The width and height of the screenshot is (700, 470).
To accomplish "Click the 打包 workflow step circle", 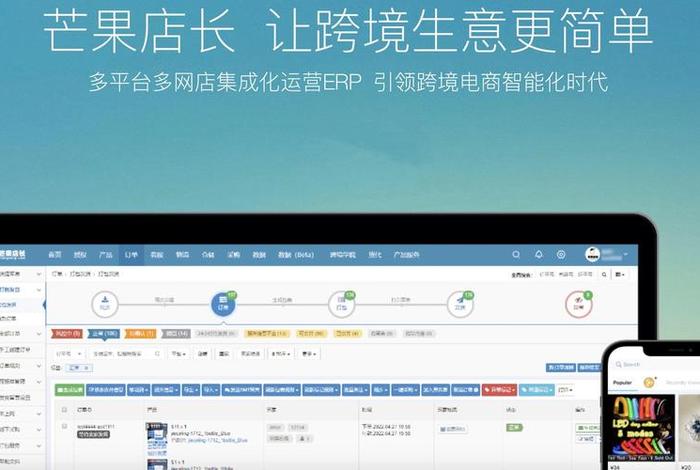I will click(342, 304).
